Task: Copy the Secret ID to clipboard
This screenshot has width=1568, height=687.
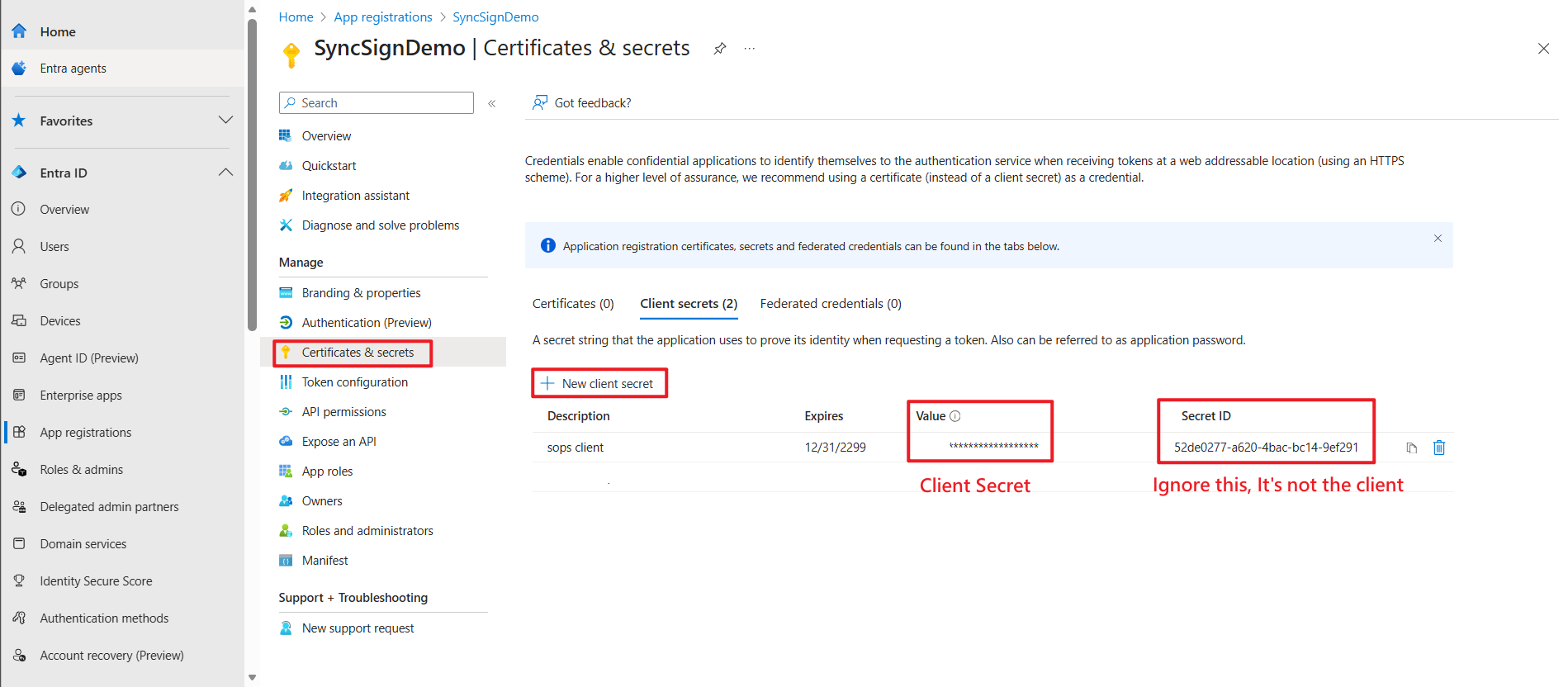Action: point(1411,448)
